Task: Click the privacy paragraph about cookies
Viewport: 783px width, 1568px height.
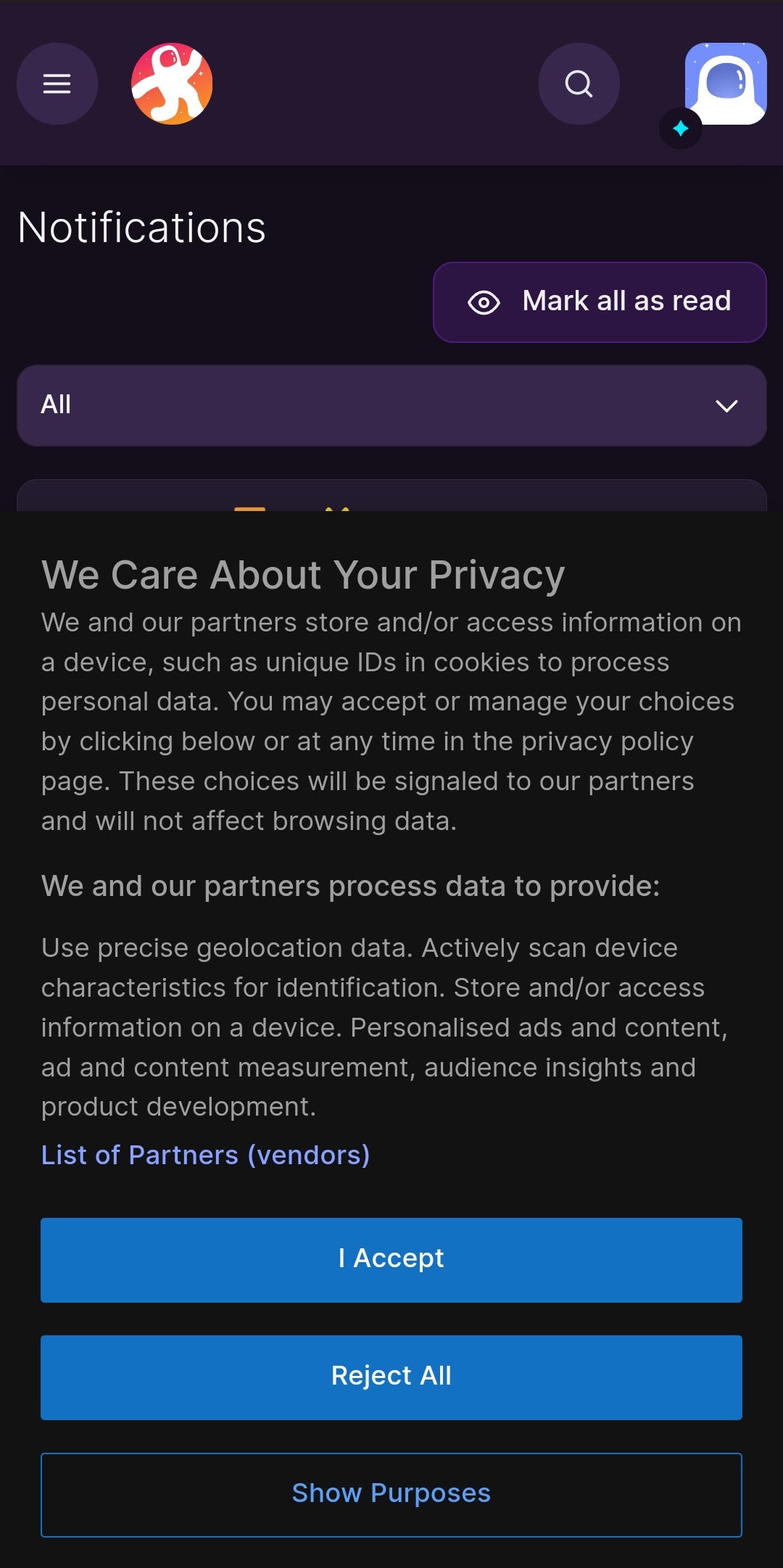Action: (x=391, y=721)
